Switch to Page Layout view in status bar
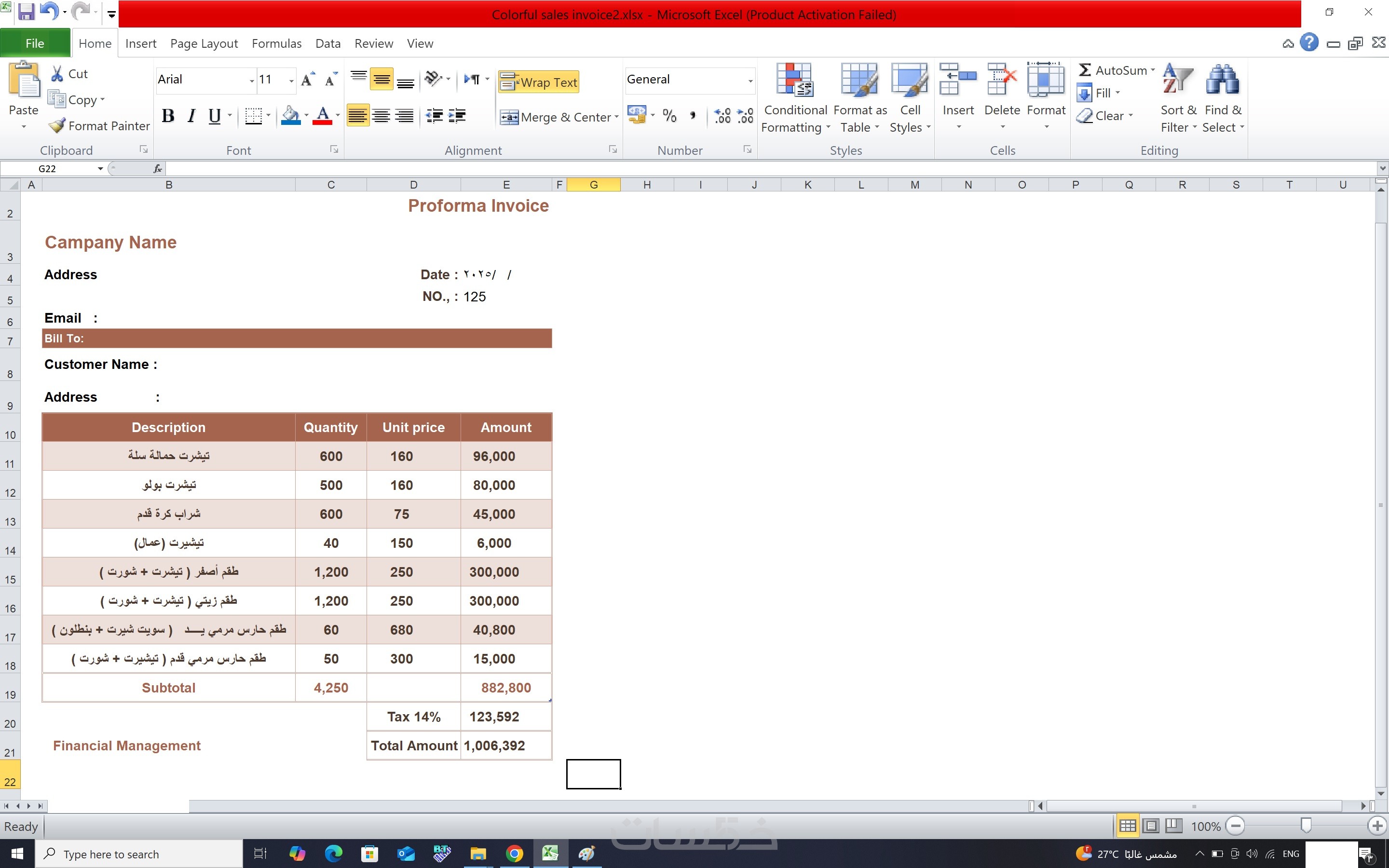Viewport: 1389px width, 868px height. (1150, 826)
